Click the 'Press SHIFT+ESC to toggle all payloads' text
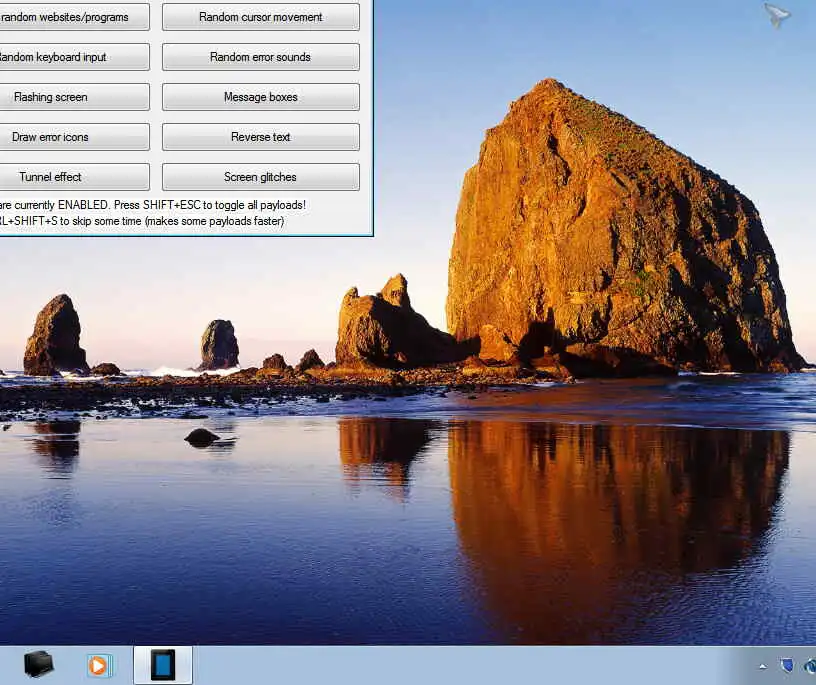This screenshot has height=685, width=816. (x=210, y=205)
